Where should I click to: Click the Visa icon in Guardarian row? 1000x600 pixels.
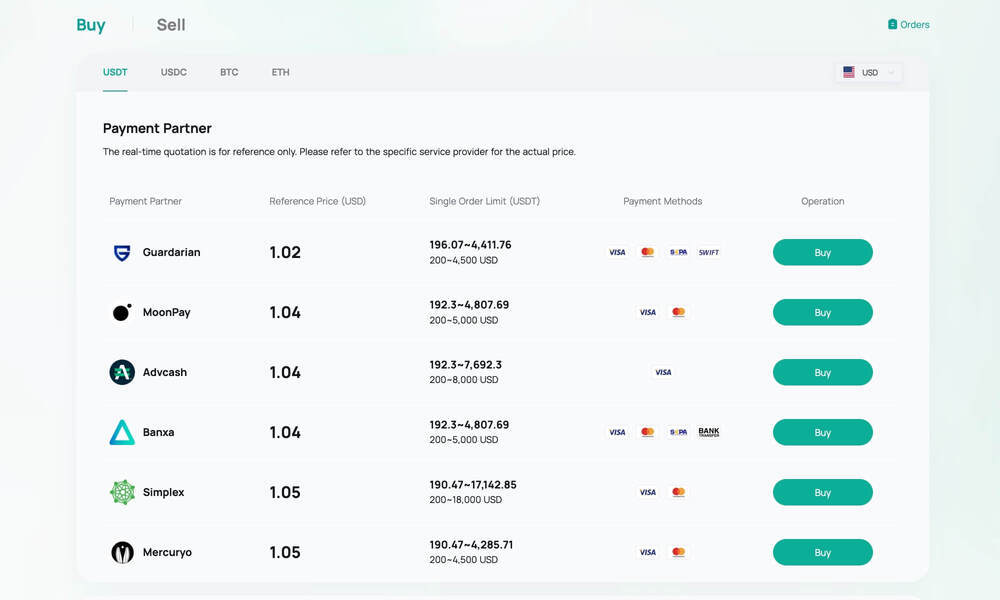pos(617,252)
